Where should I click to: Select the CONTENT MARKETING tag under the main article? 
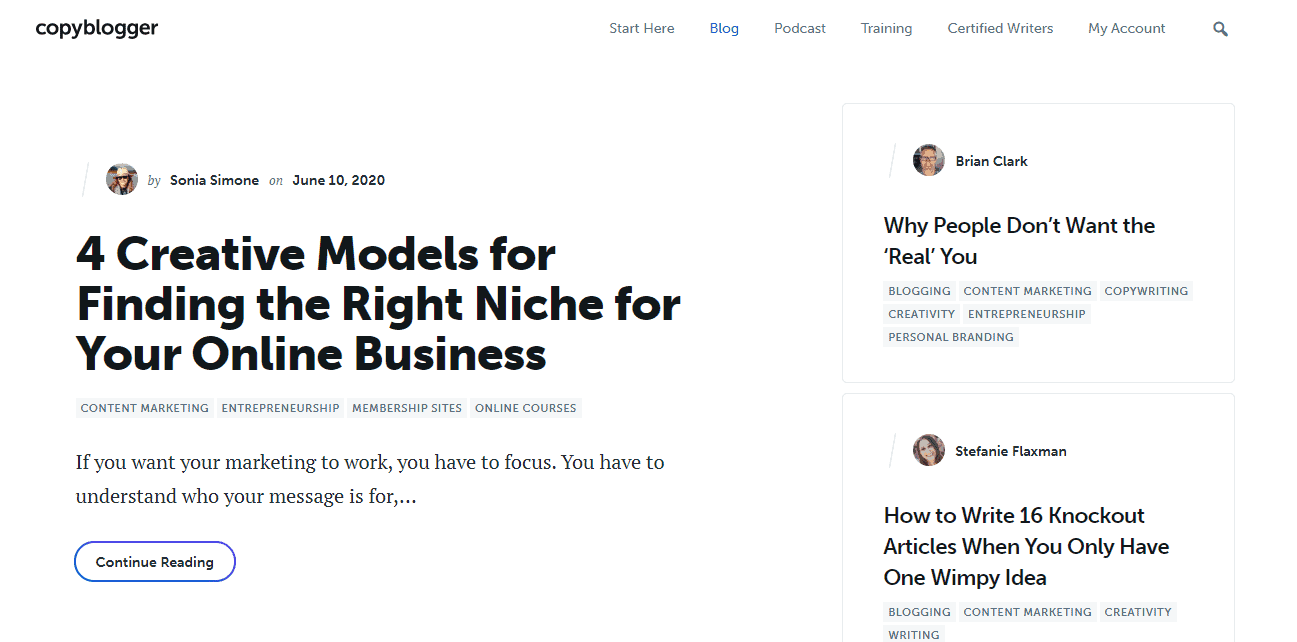pyautogui.click(x=144, y=407)
